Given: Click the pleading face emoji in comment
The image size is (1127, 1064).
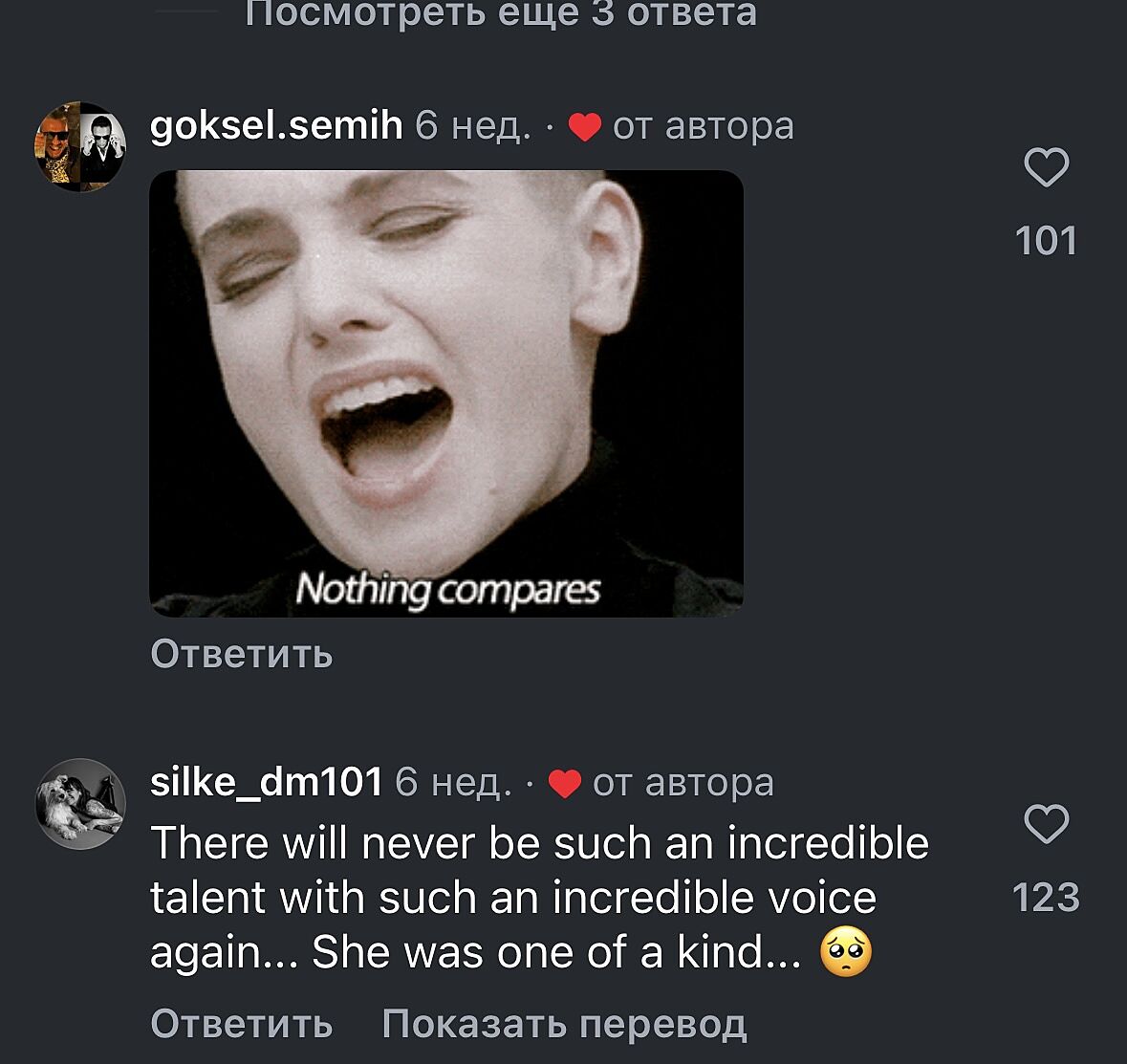Looking at the screenshot, I should (x=846, y=954).
